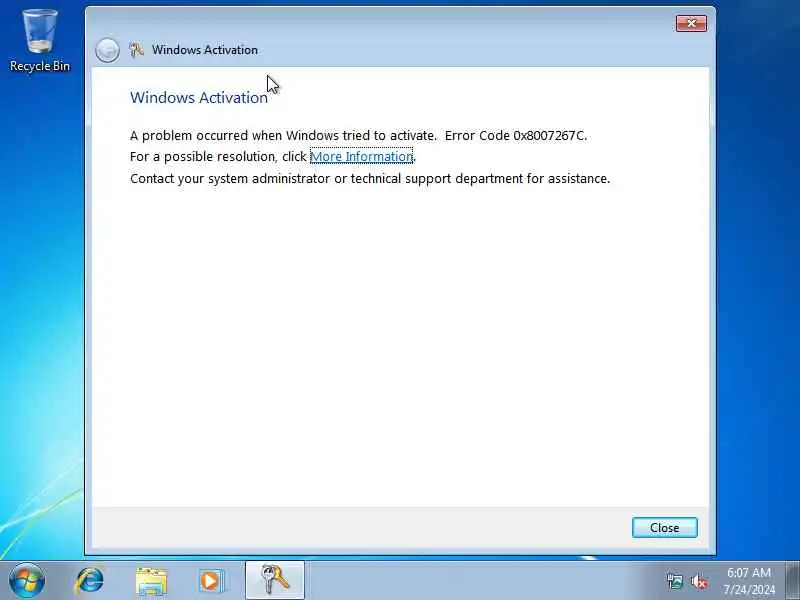Click the Close button

click(x=664, y=528)
